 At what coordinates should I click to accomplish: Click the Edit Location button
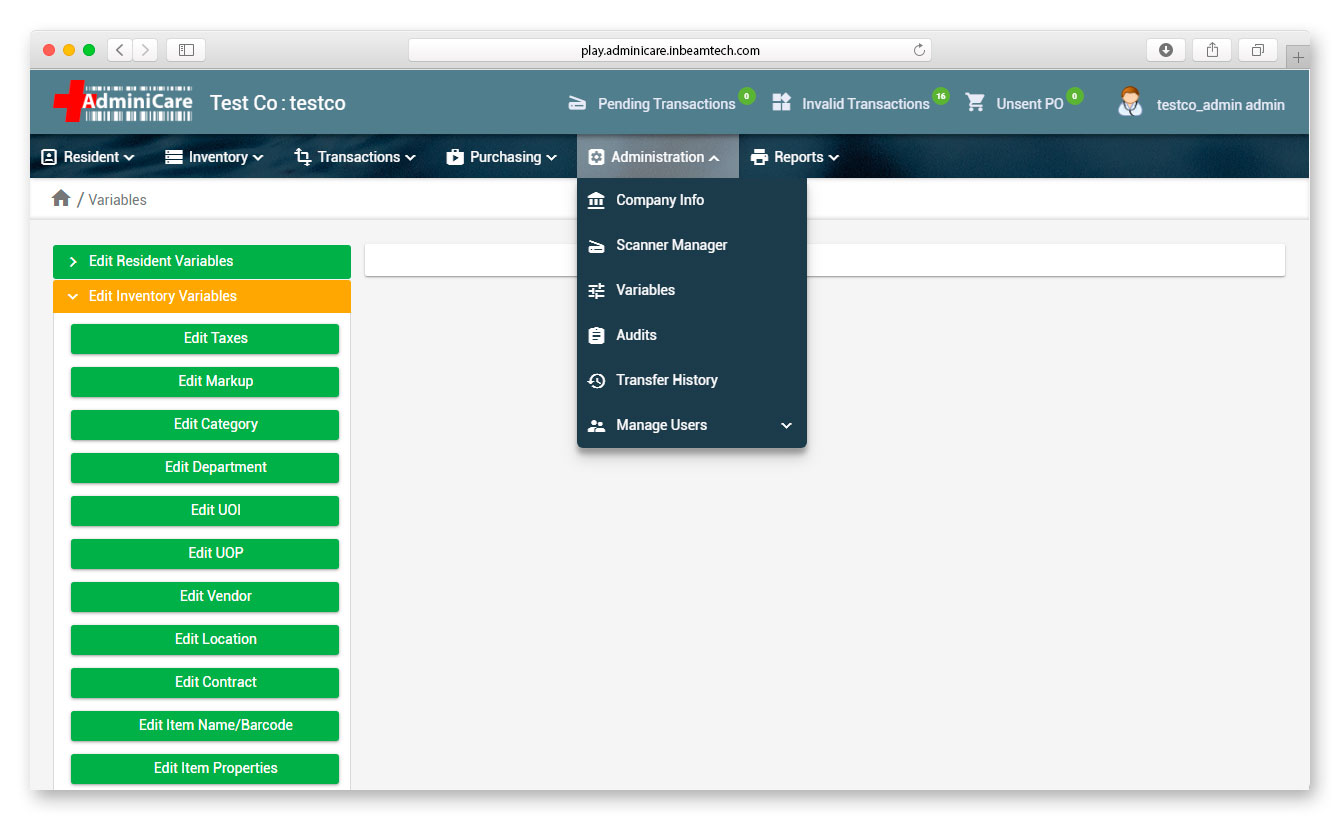pyautogui.click(x=205, y=639)
